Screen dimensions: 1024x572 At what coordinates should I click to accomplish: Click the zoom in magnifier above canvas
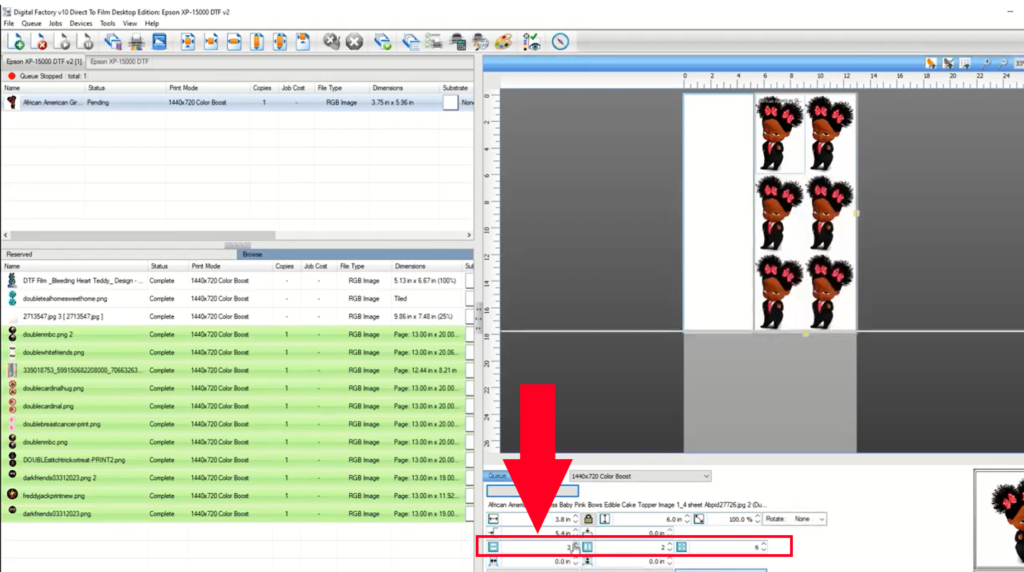[x=985, y=63]
